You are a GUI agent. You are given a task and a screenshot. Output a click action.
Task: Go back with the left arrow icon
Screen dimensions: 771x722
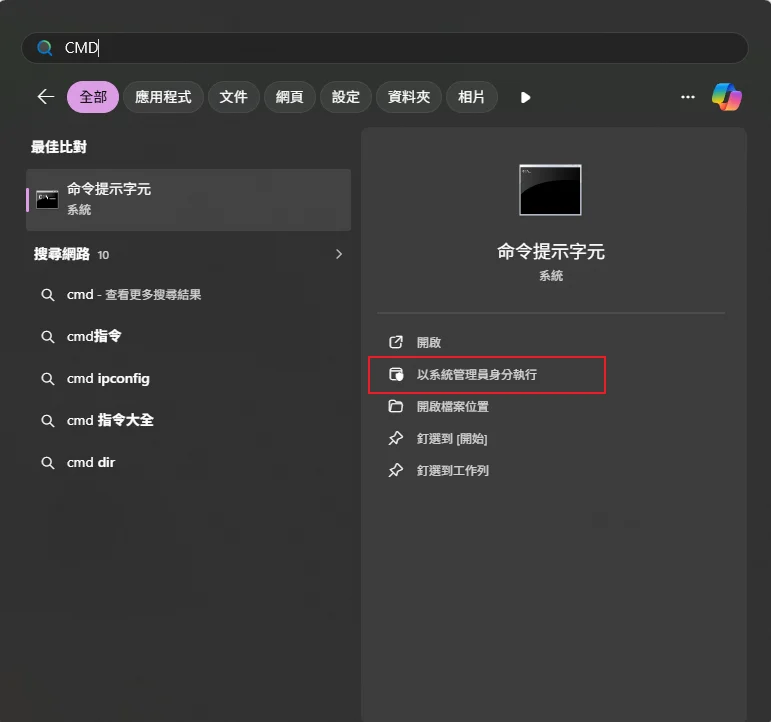point(46,96)
